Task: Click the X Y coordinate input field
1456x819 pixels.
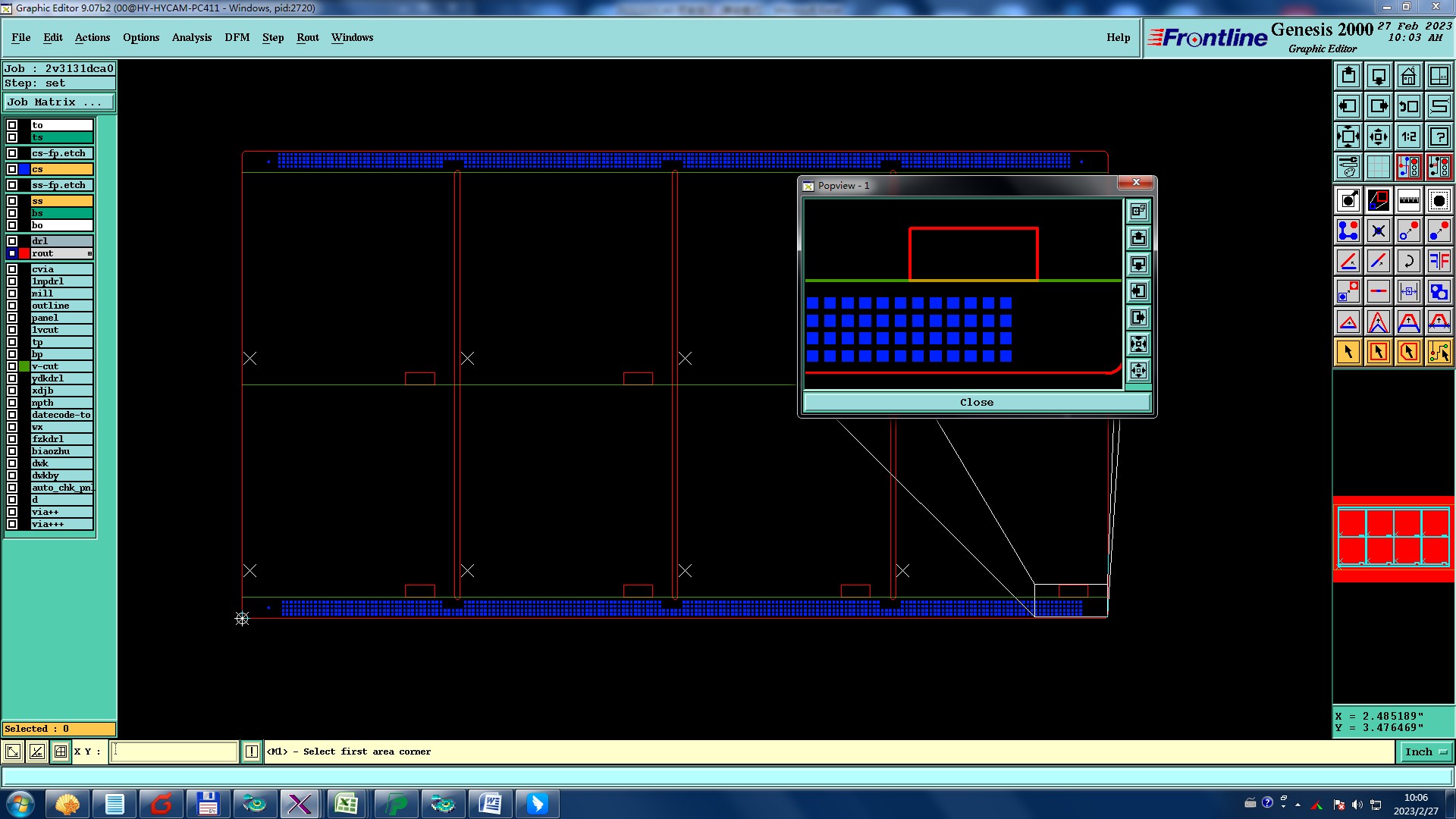Action: (x=174, y=752)
